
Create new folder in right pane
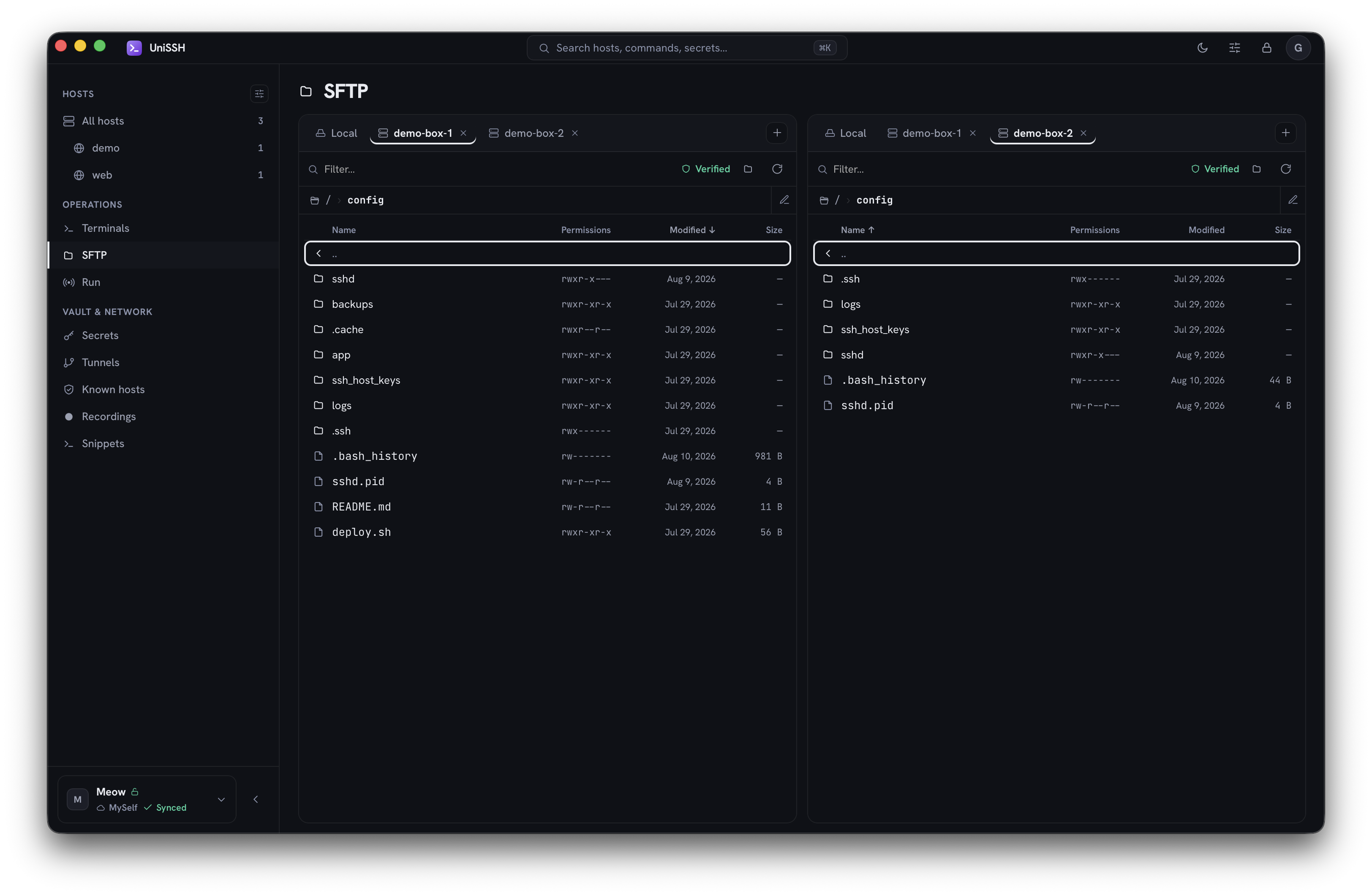point(1257,169)
